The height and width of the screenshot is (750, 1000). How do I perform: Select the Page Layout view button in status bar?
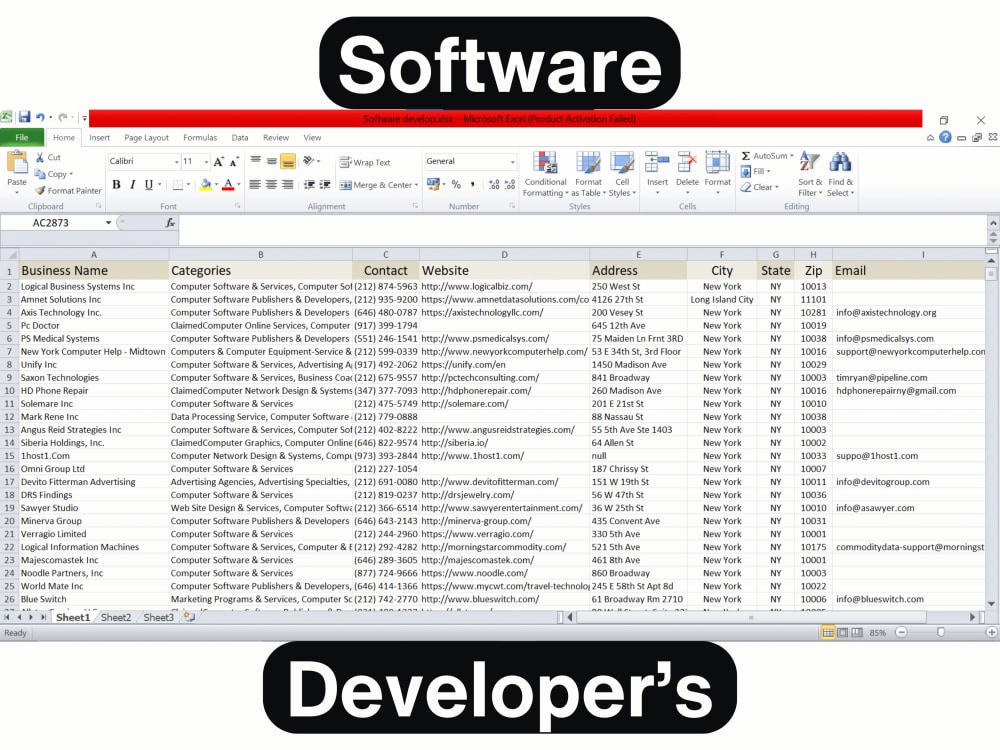[x=842, y=633]
